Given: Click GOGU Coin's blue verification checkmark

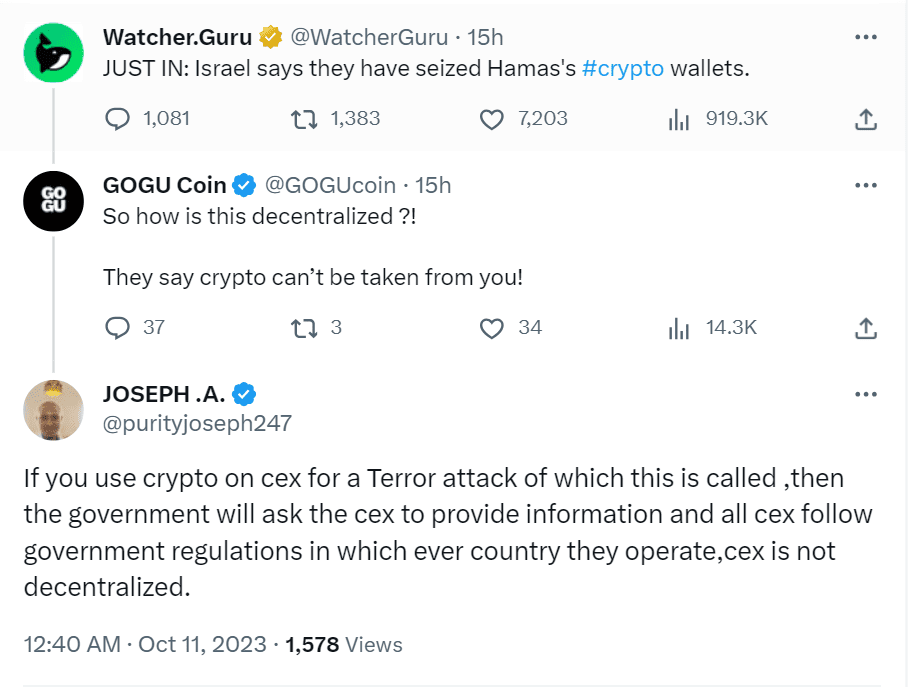Looking at the screenshot, I should click(243, 185).
